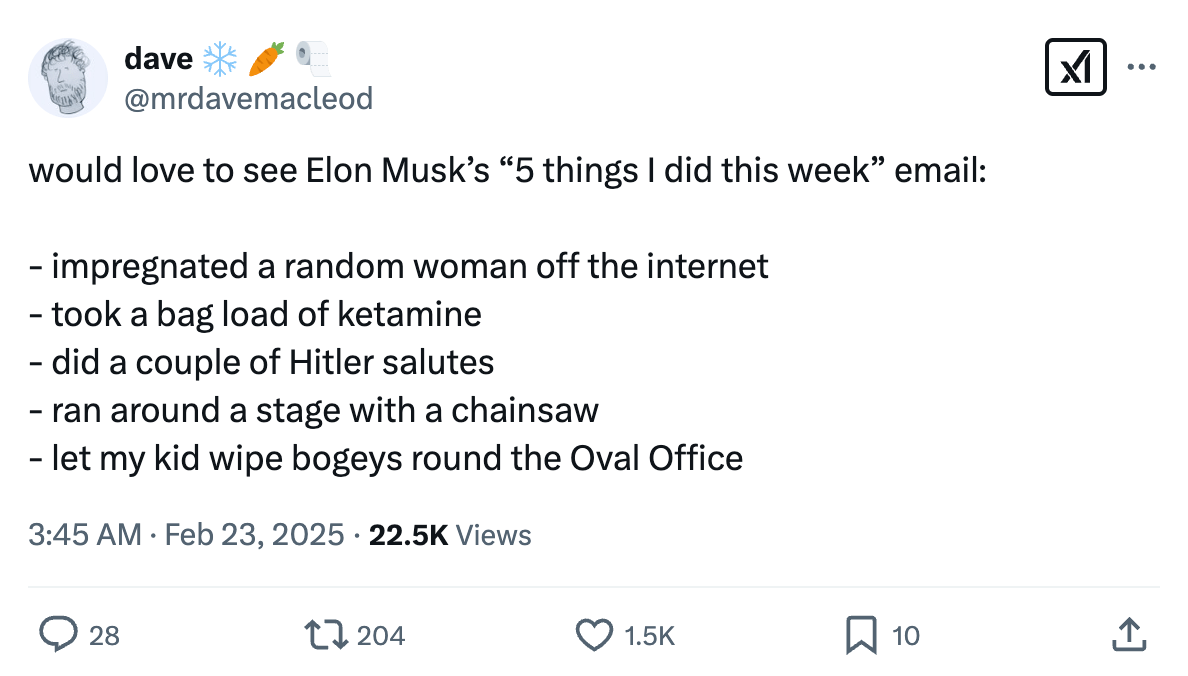Bookmark this post using the bookmark icon

click(862, 634)
